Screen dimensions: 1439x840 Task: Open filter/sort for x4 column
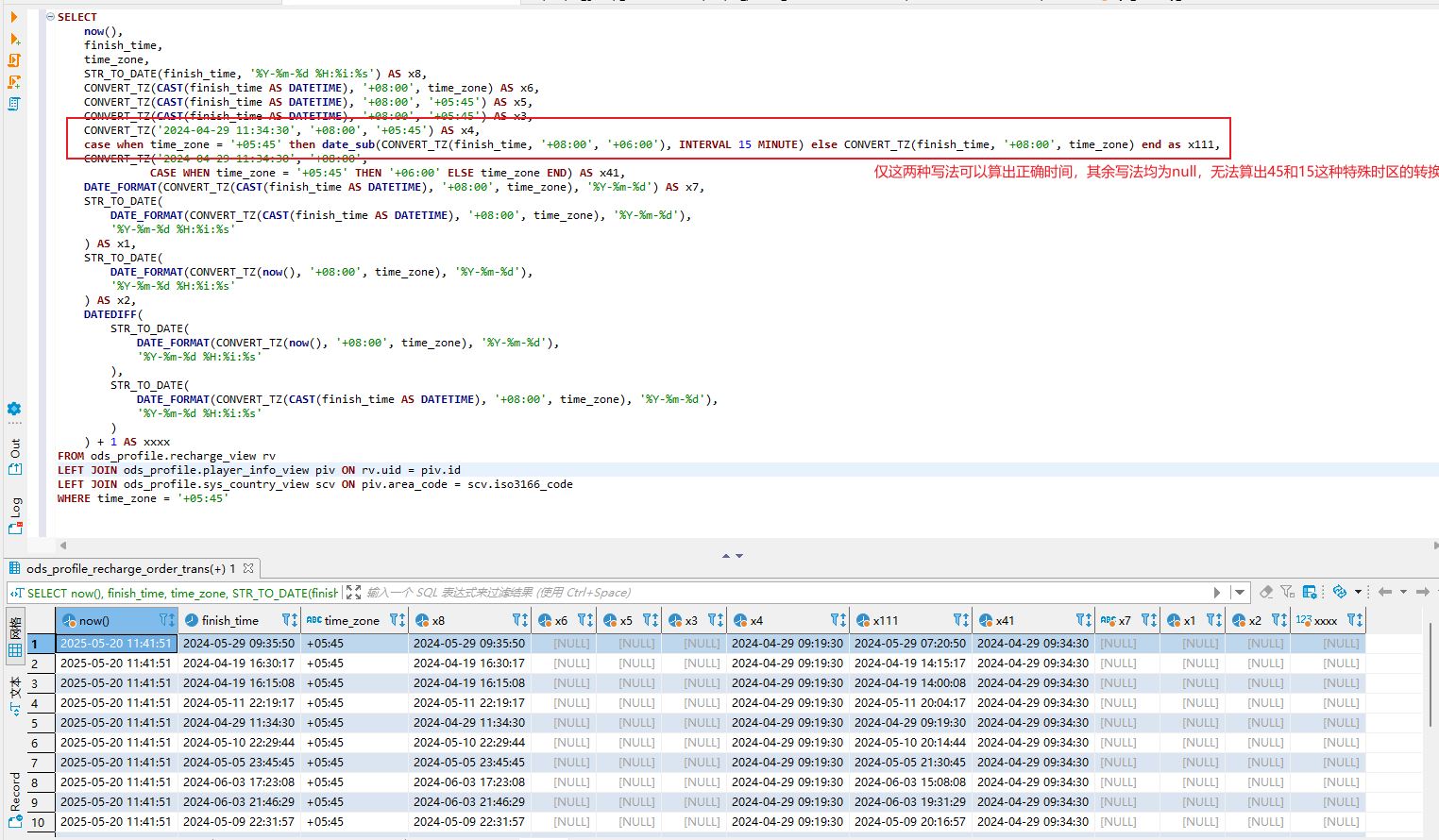(838, 620)
